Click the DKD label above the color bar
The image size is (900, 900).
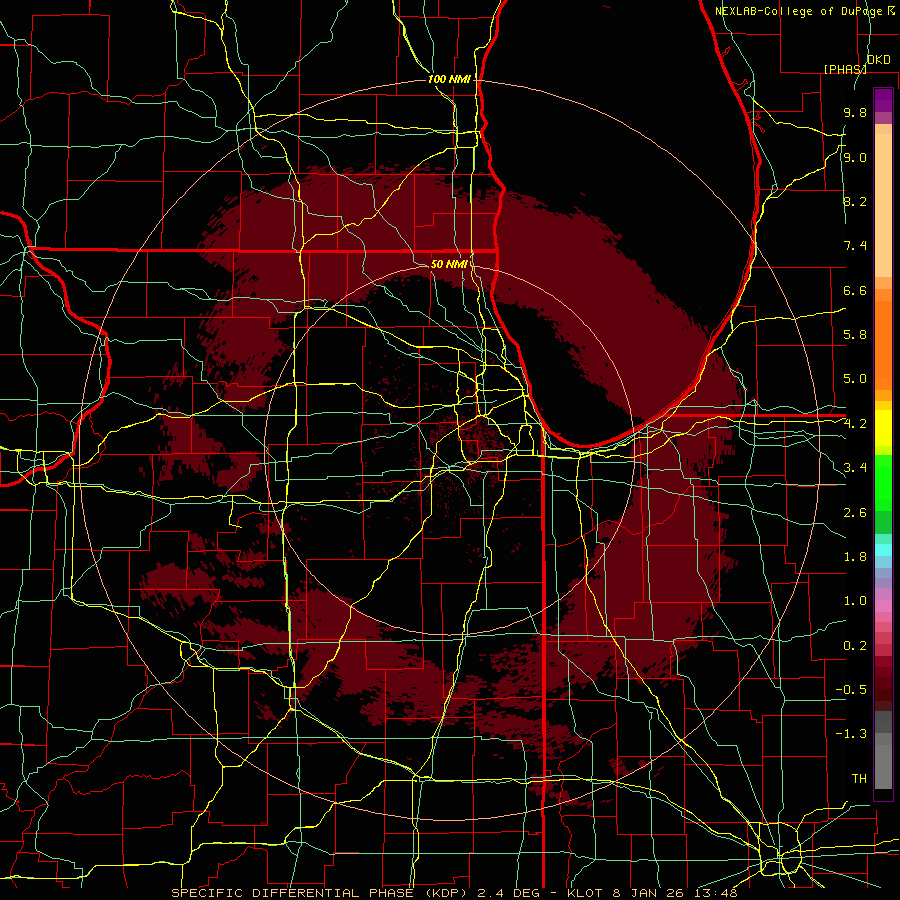click(878, 59)
